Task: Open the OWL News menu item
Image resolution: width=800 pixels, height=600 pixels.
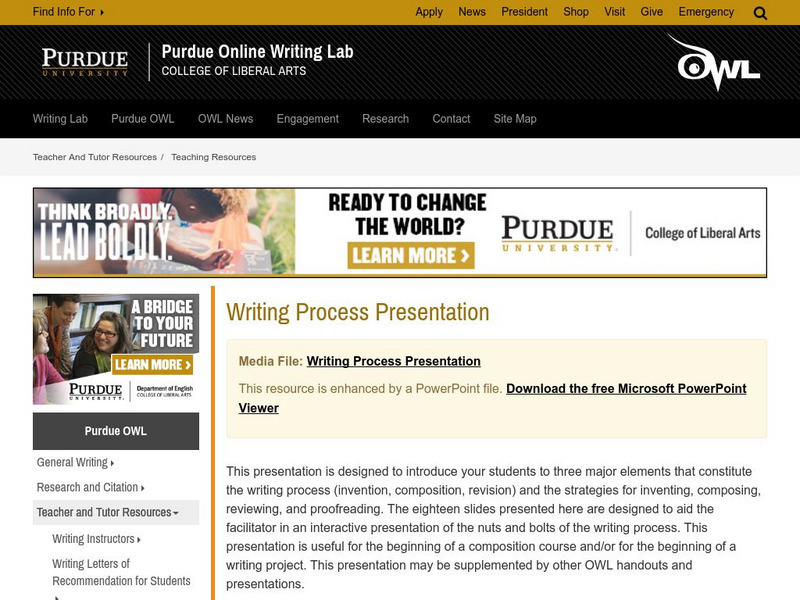Action: tap(226, 119)
